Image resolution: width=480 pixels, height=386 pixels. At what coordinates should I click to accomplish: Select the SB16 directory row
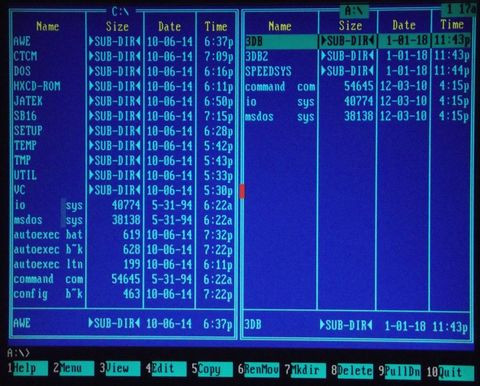(123, 116)
